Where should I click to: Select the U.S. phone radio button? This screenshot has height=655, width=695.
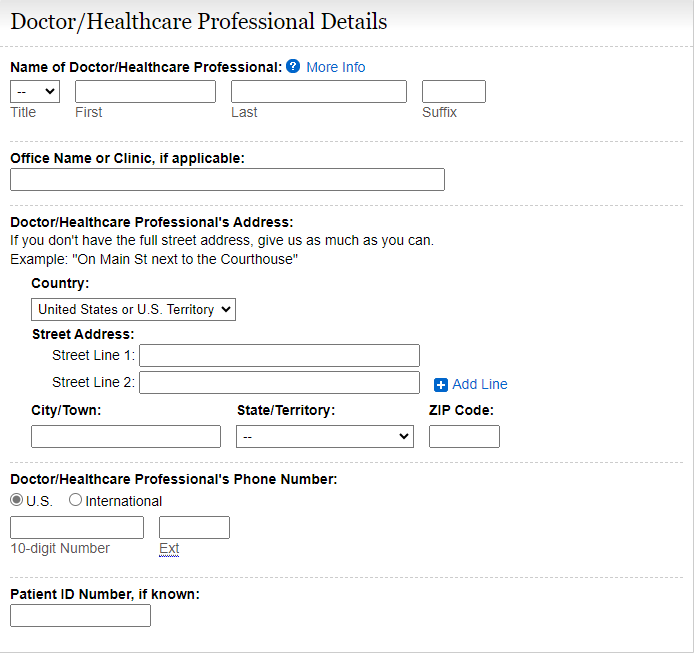click(17, 500)
